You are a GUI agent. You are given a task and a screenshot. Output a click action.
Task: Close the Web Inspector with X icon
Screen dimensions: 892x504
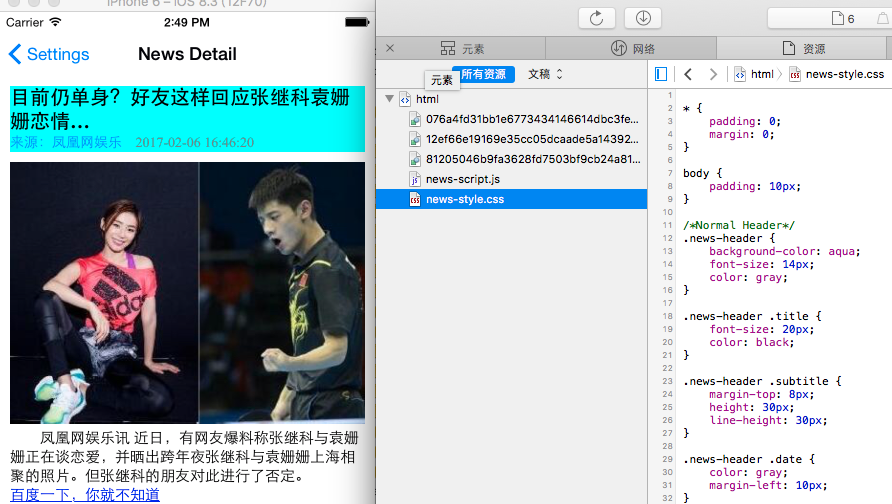click(x=390, y=48)
